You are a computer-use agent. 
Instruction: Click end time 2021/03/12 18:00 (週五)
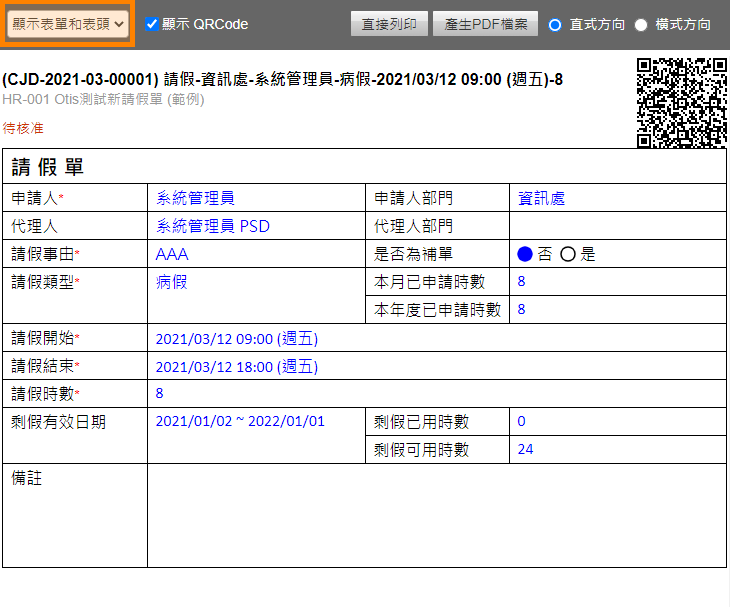[x=237, y=366]
